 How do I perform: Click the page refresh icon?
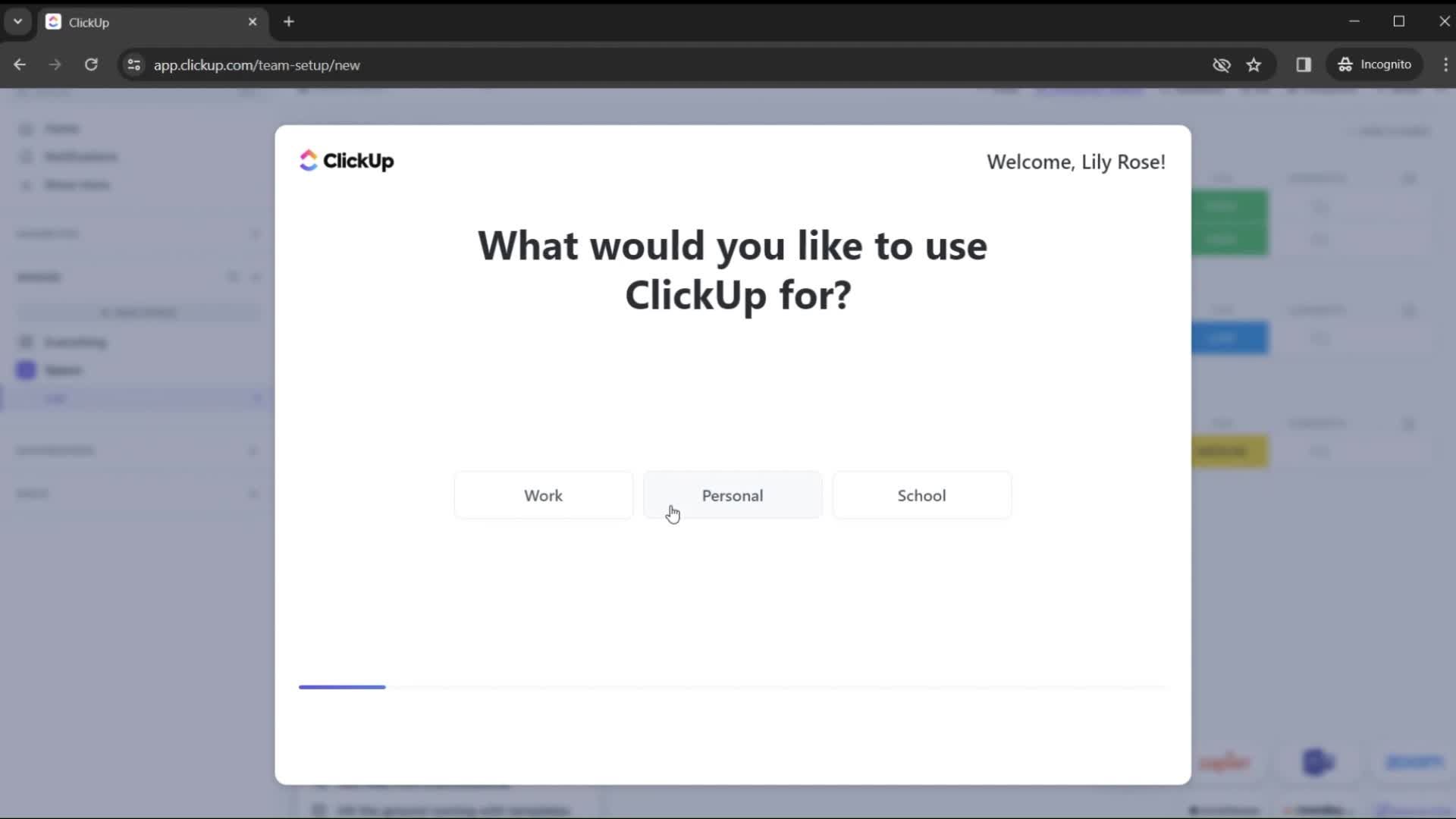[x=91, y=65]
